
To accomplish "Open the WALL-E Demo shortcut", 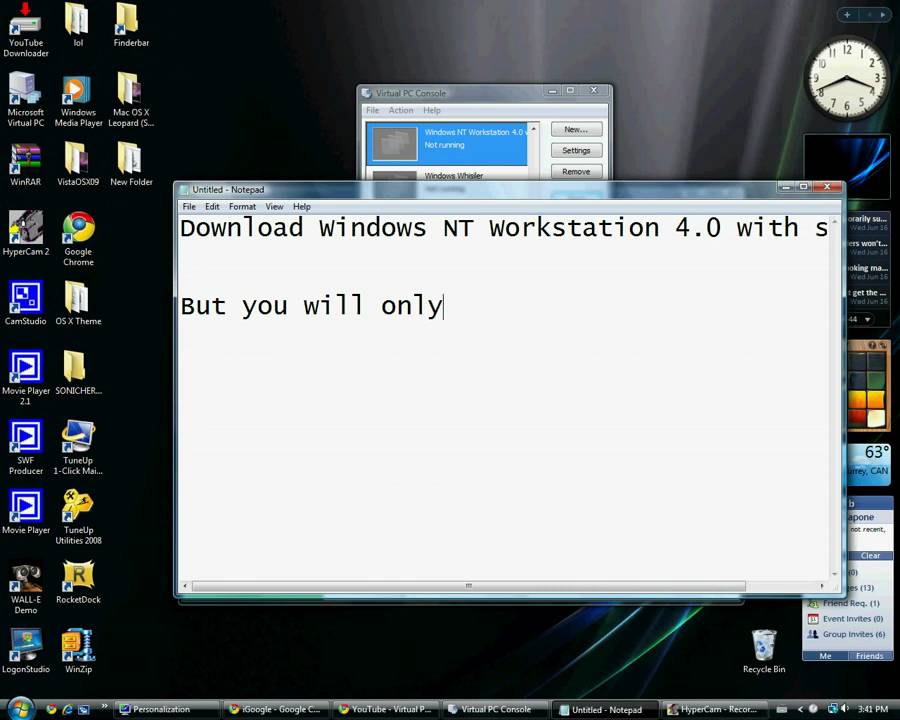I will coord(25,587).
